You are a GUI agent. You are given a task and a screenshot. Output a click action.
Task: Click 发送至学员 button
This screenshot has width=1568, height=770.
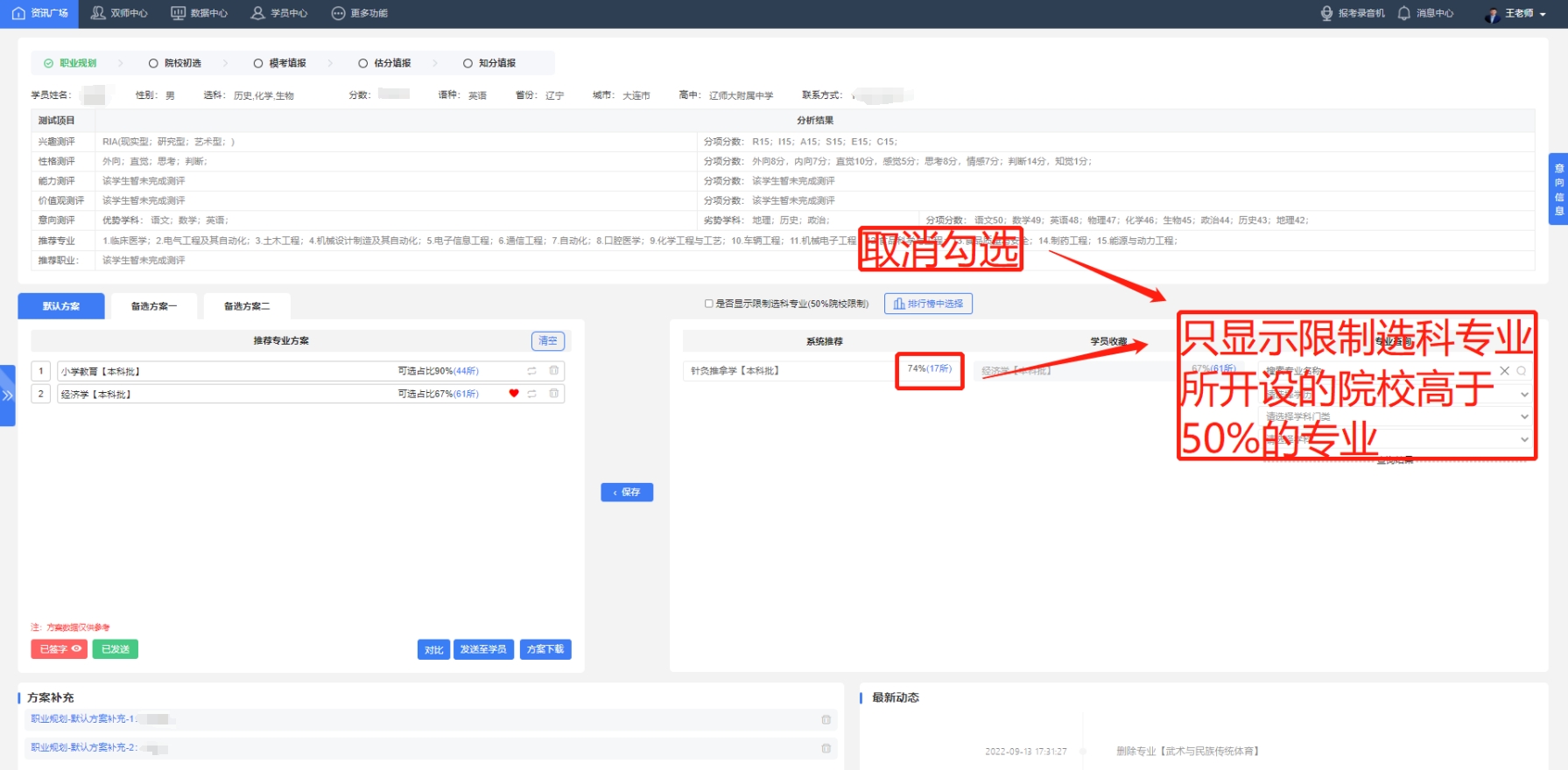pos(483,649)
